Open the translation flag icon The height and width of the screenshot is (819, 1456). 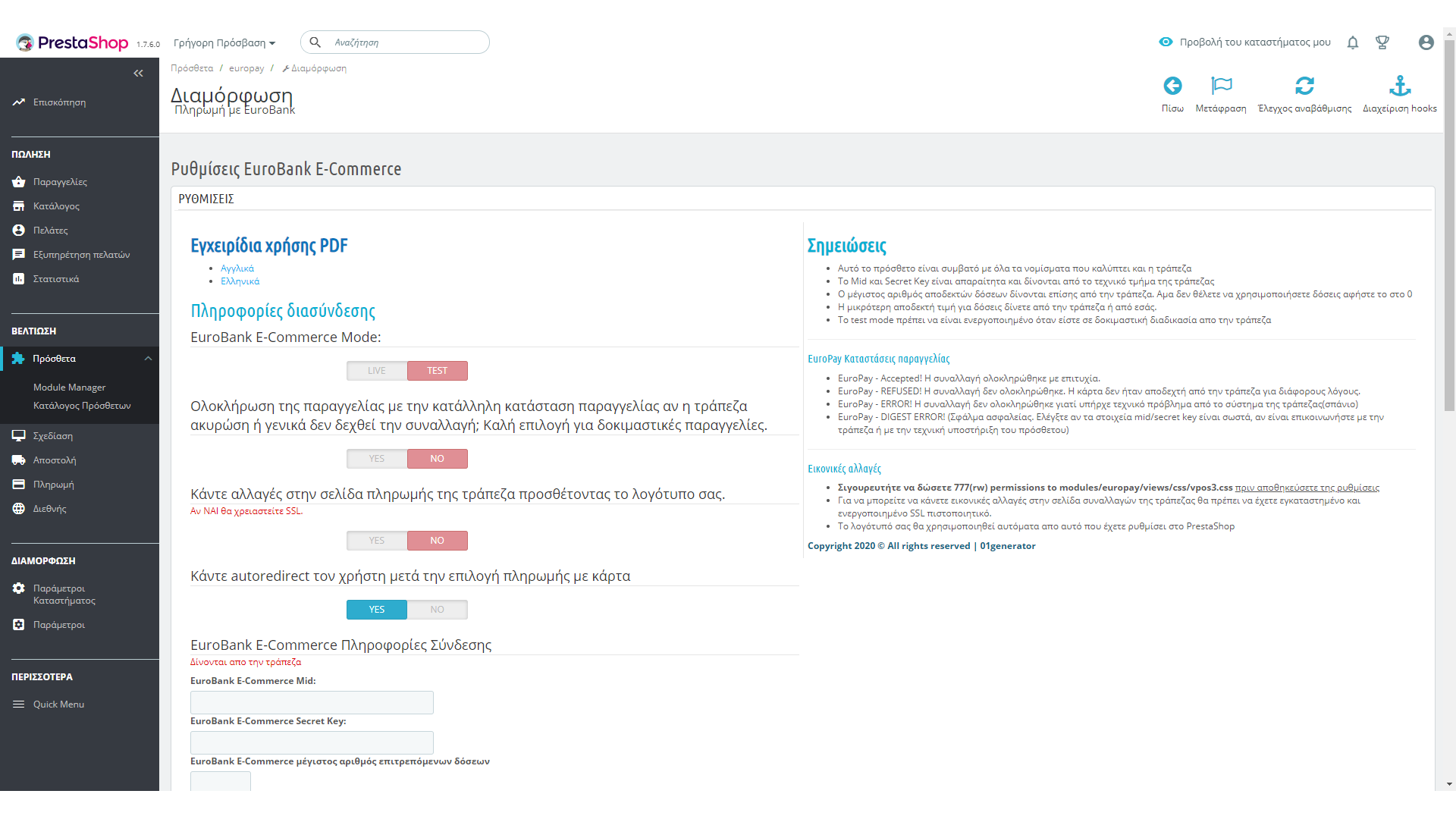(x=1221, y=86)
